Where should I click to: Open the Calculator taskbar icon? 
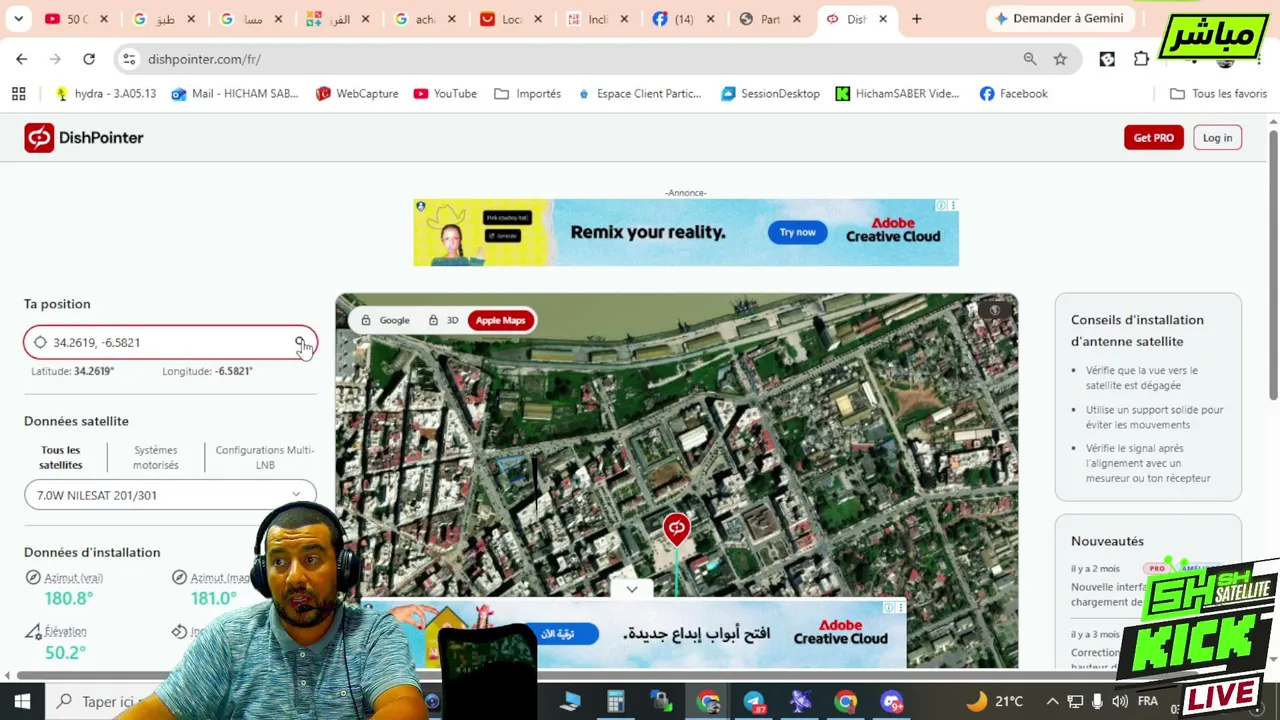[615, 702]
